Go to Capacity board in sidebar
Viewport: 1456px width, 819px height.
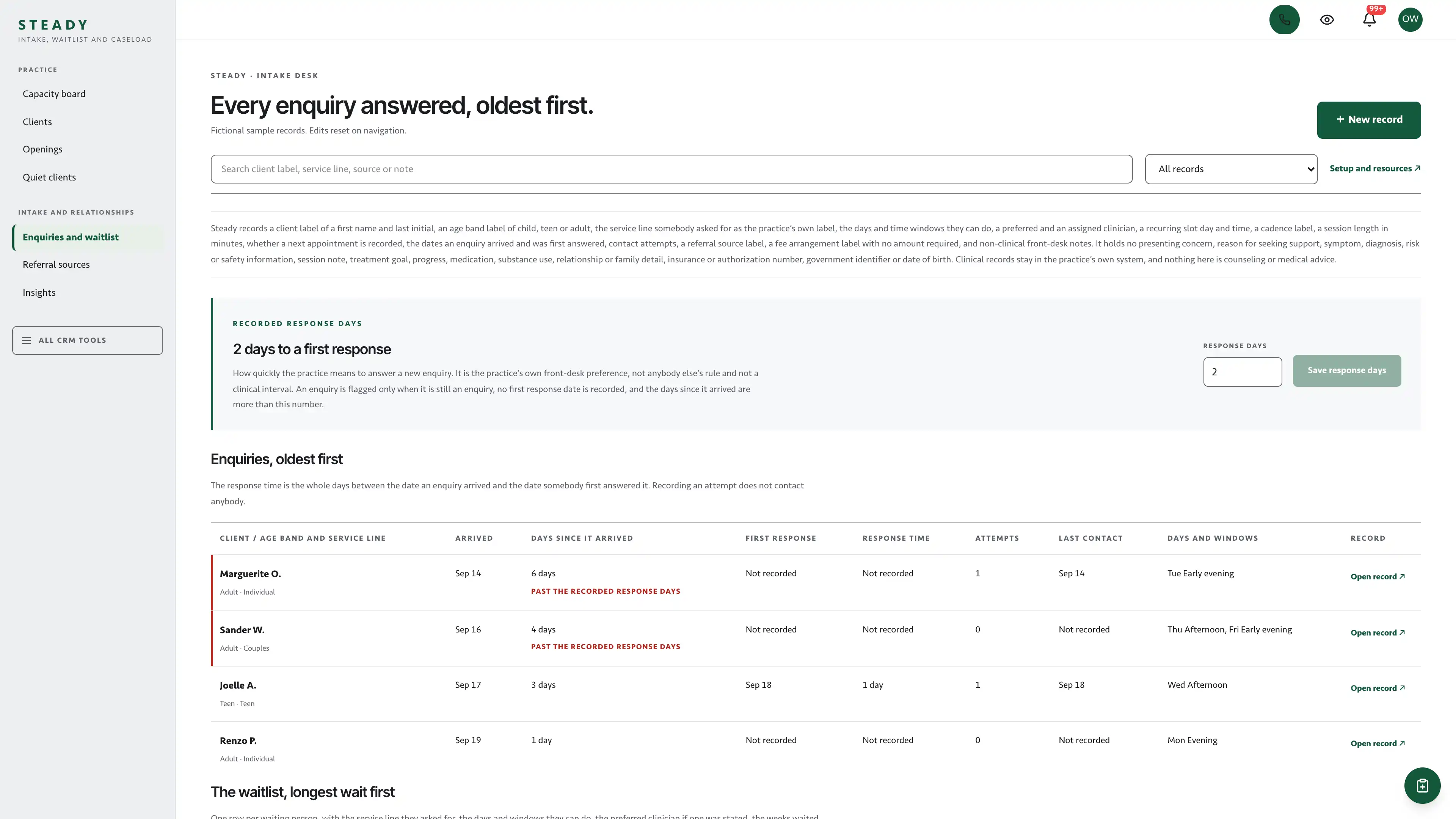tap(54, 94)
